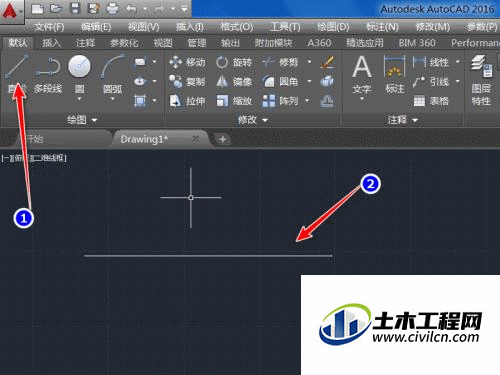Choose the Copy (复制) tool

pos(187,82)
